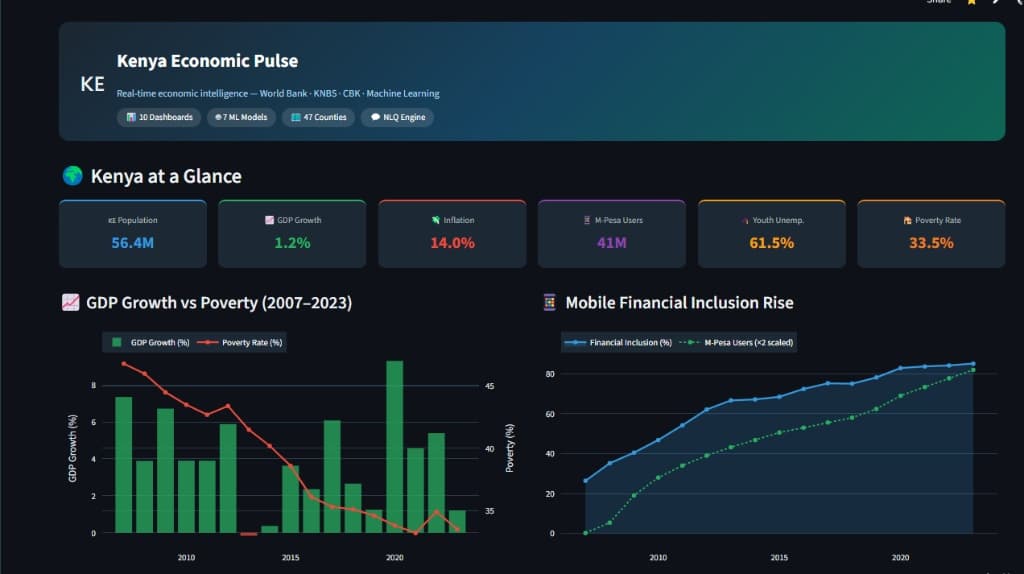Toggle Financial Inclusion (%) legend series

click(x=618, y=342)
